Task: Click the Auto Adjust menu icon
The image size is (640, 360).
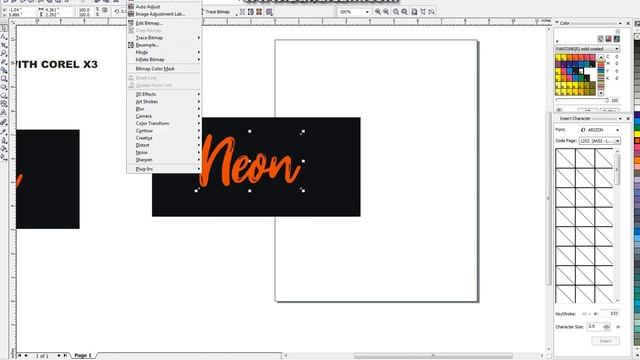Action: [131, 7]
